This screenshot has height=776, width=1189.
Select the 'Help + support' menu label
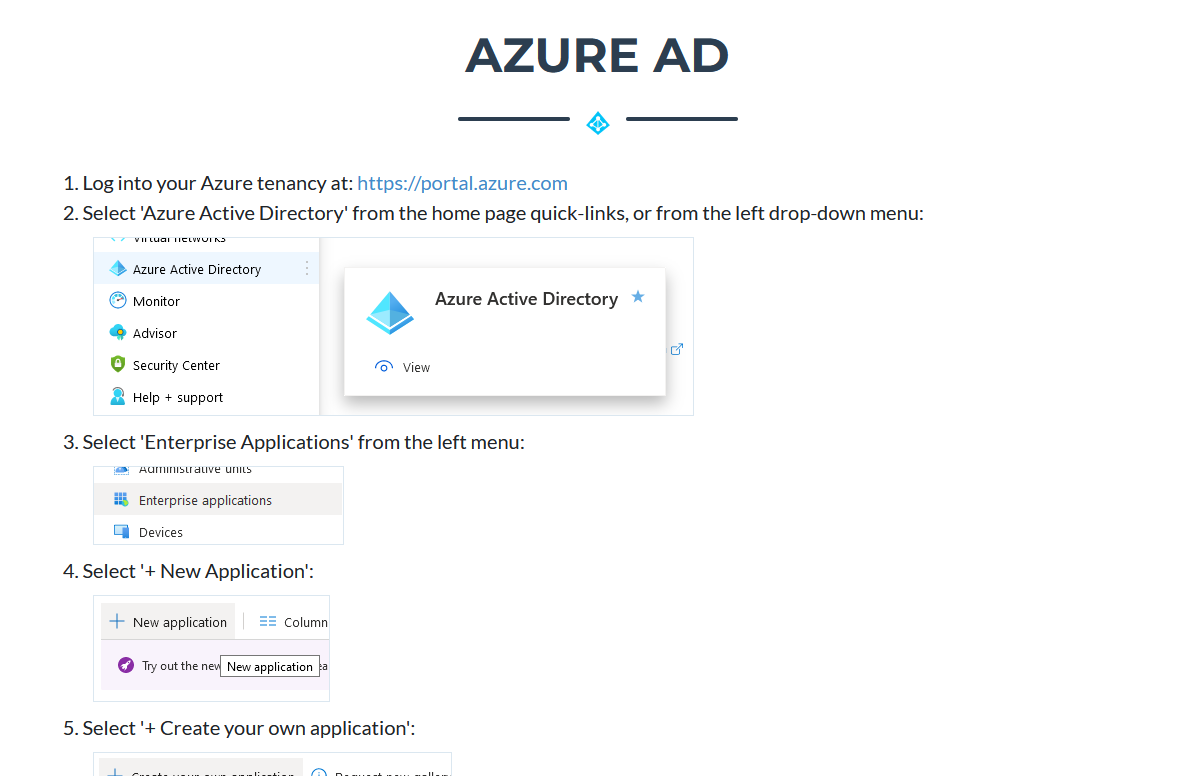pyautogui.click(x=177, y=397)
